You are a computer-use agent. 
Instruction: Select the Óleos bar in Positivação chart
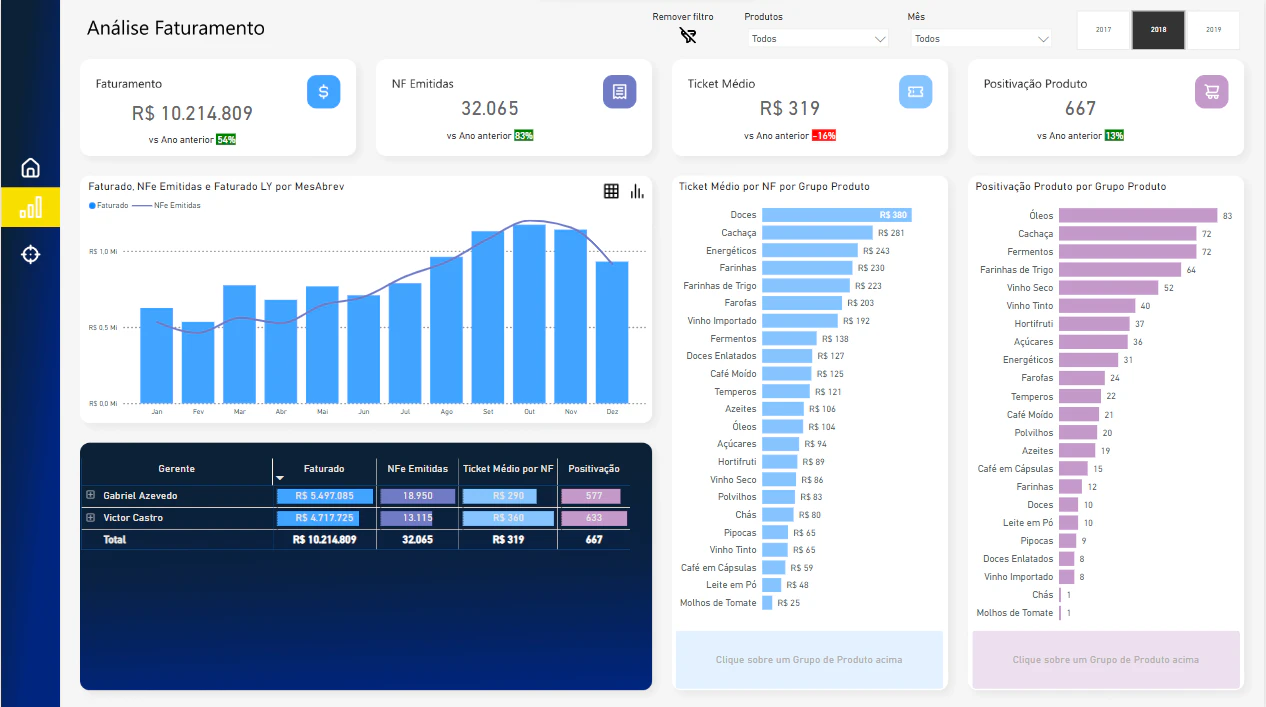tap(1138, 216)
